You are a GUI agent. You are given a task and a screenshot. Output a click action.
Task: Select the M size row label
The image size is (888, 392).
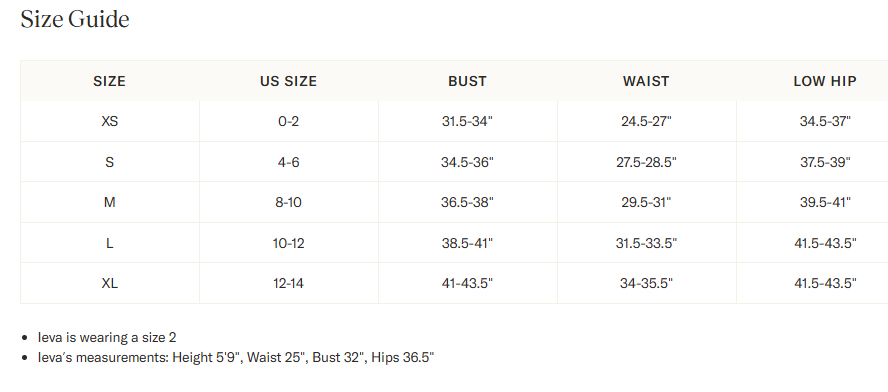coord(109,202)
